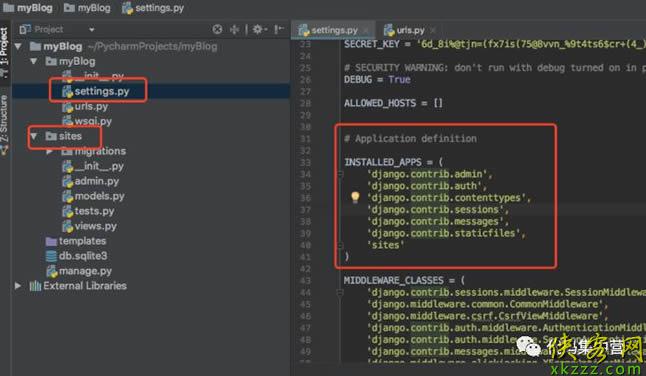646x376 pixels.
Task: Select the templates folder in tree
Action: (82, 241)
